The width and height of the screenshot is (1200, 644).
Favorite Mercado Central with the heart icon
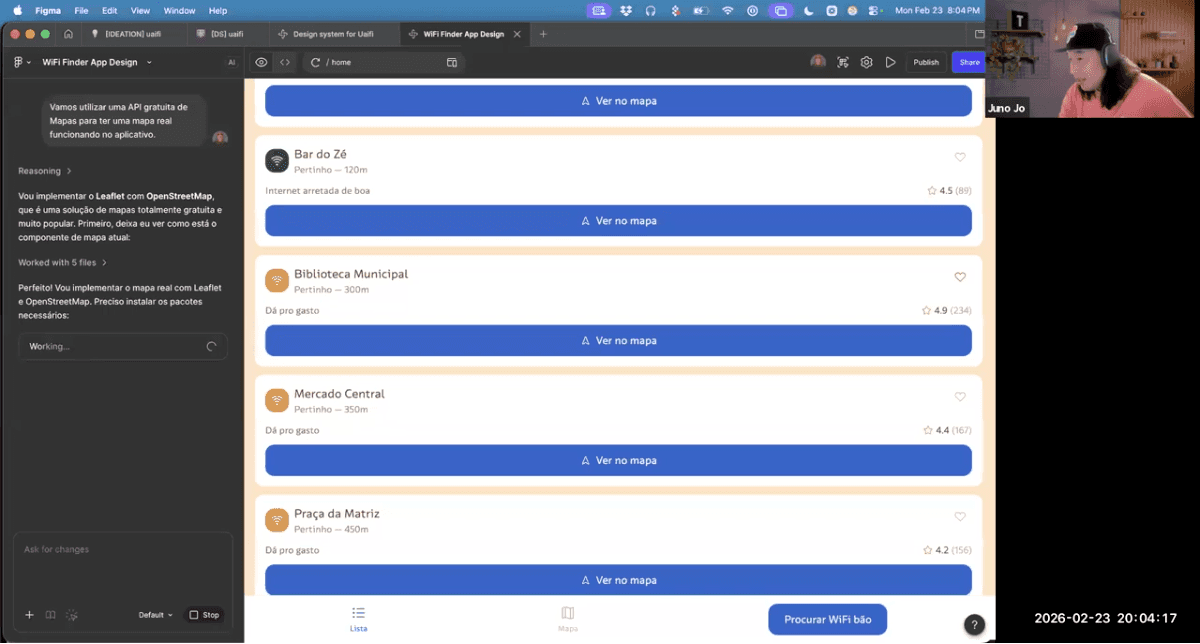[x=960, y=397]
